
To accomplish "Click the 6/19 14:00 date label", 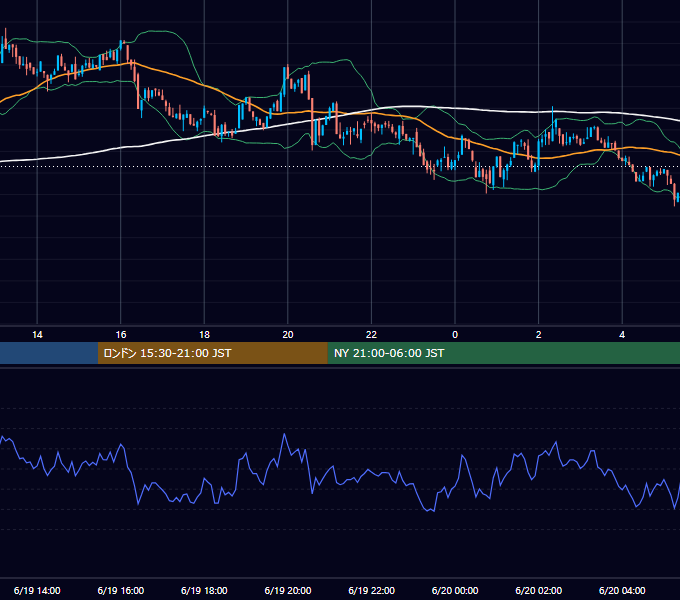I will [37, 590].
